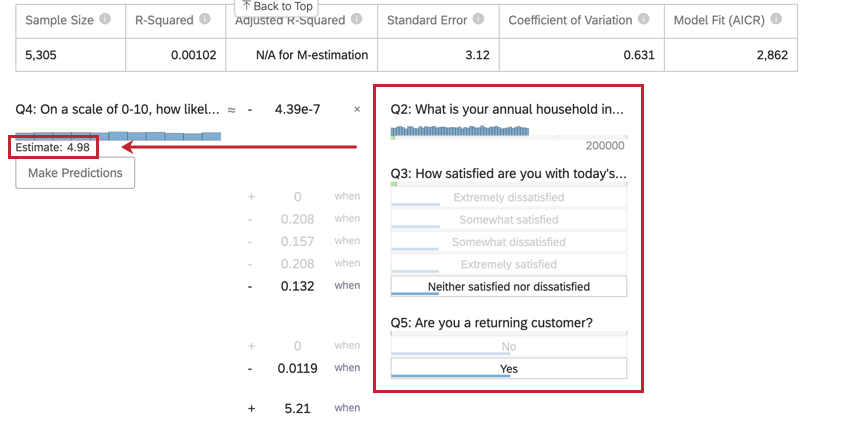
Task: Click the Q2 household income slider
Action: pyautogui.click(x=508, y=131)
